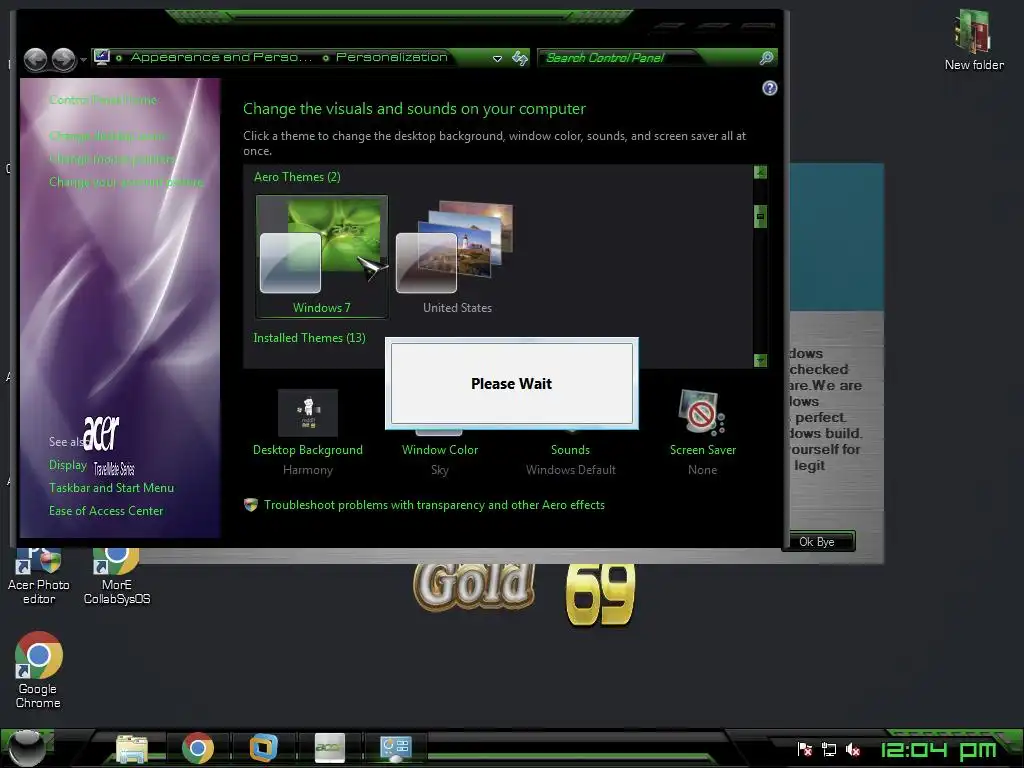Open the recent pages dropdown beside the Forward arrow
The image size is (1024, 768).
click(x=83, y=60)
